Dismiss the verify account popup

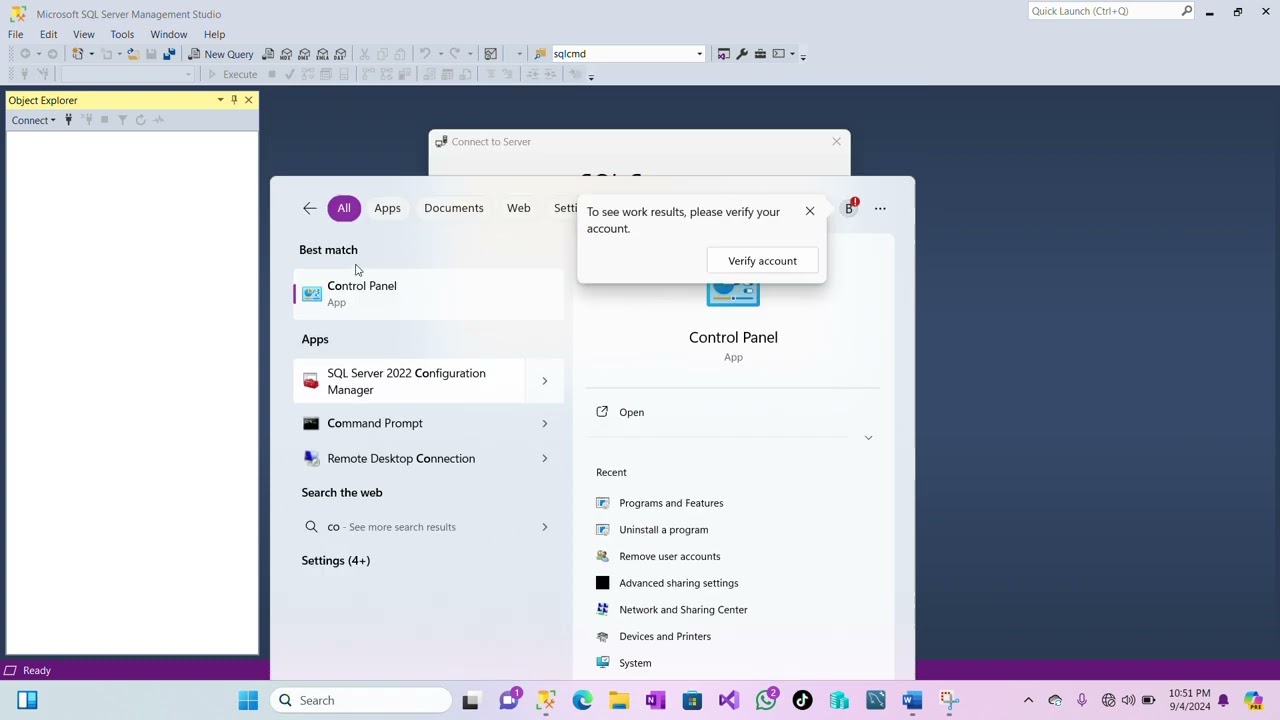(x=810, y=211)
